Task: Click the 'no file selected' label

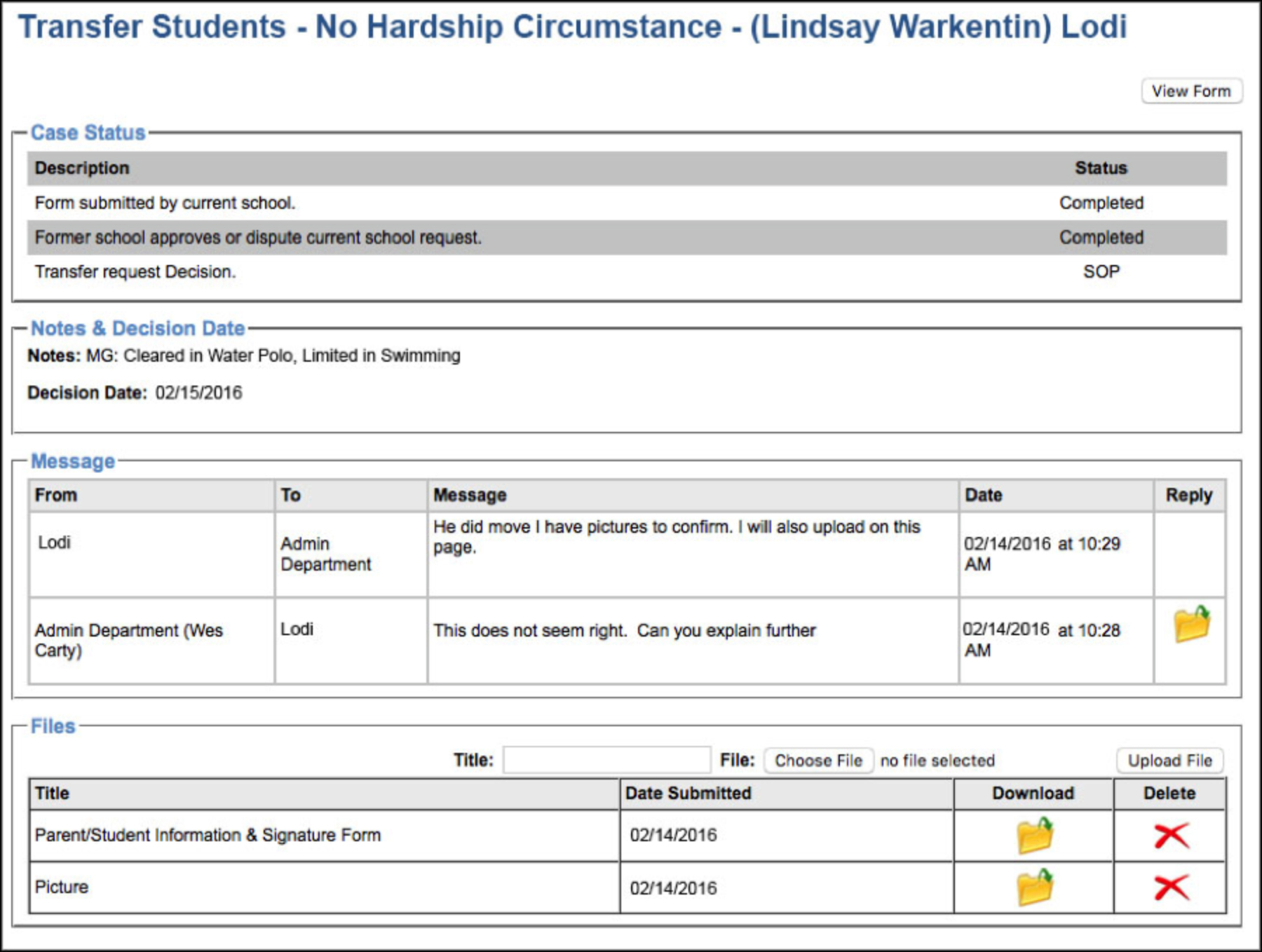Action: [x=937, y=761]
